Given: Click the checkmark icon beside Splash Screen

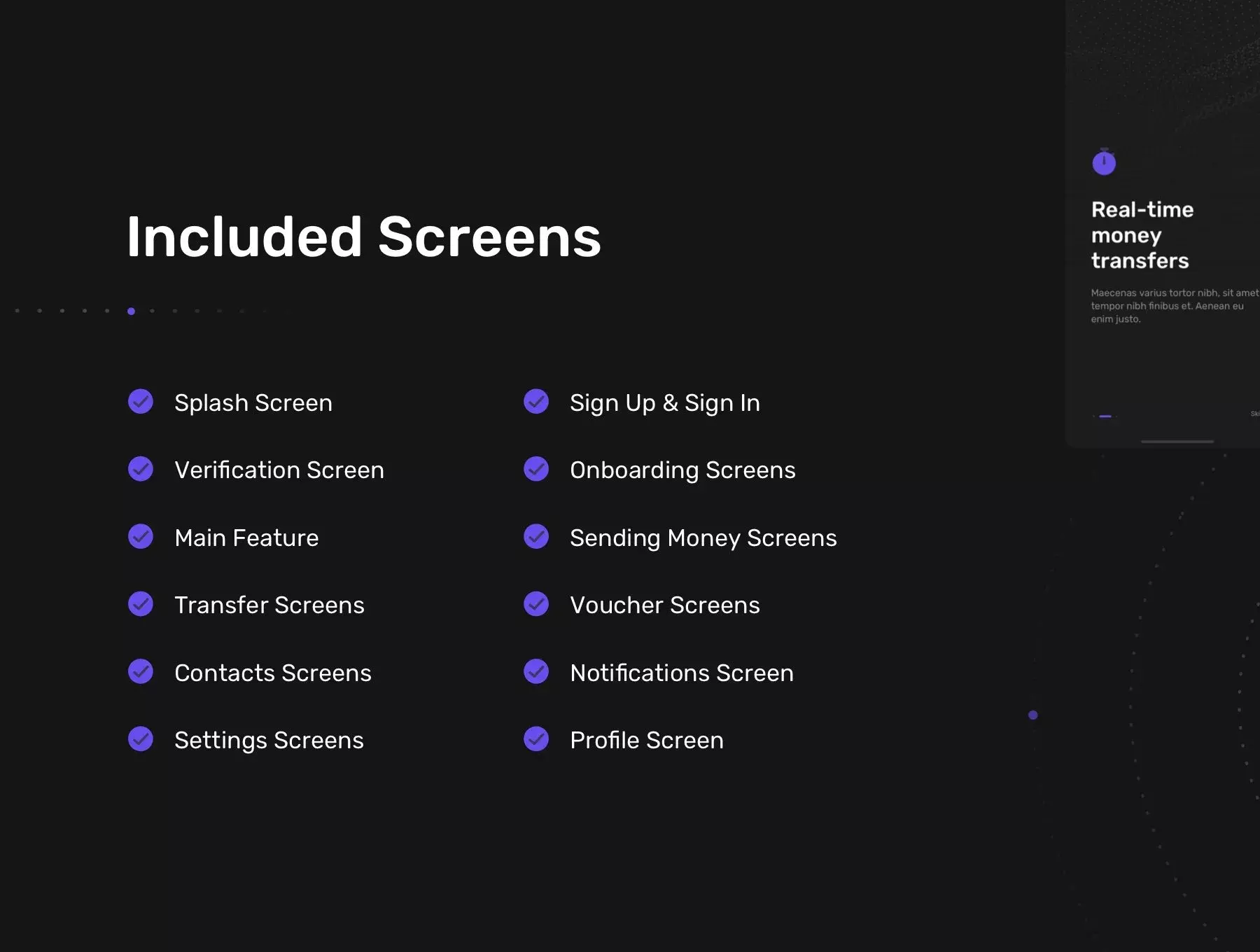Looking at the screenshot, I should [141, 401].
